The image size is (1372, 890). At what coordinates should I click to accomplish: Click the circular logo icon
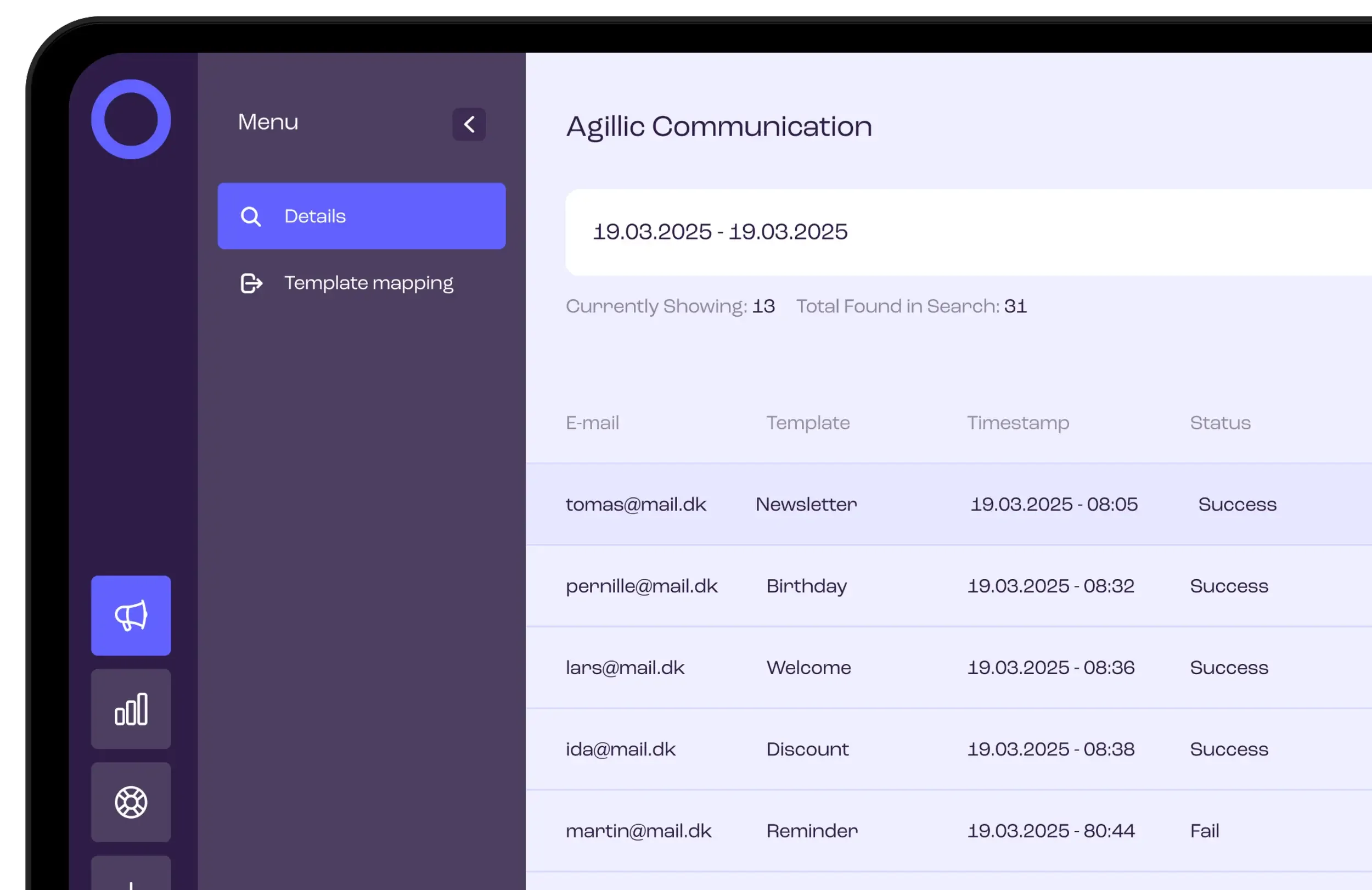coord(131,119)
